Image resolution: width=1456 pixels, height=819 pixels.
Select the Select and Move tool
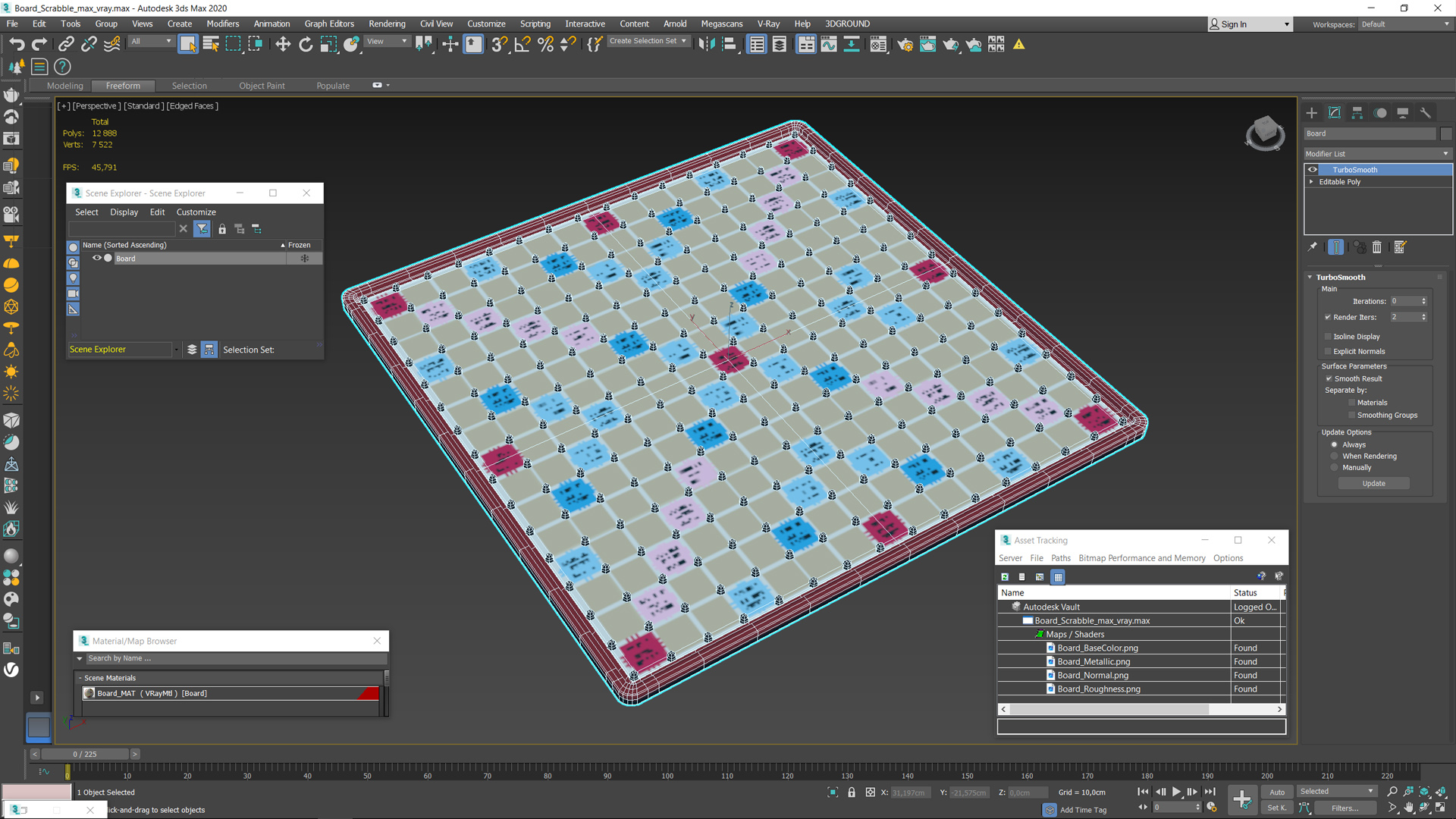tap(283, 44)
